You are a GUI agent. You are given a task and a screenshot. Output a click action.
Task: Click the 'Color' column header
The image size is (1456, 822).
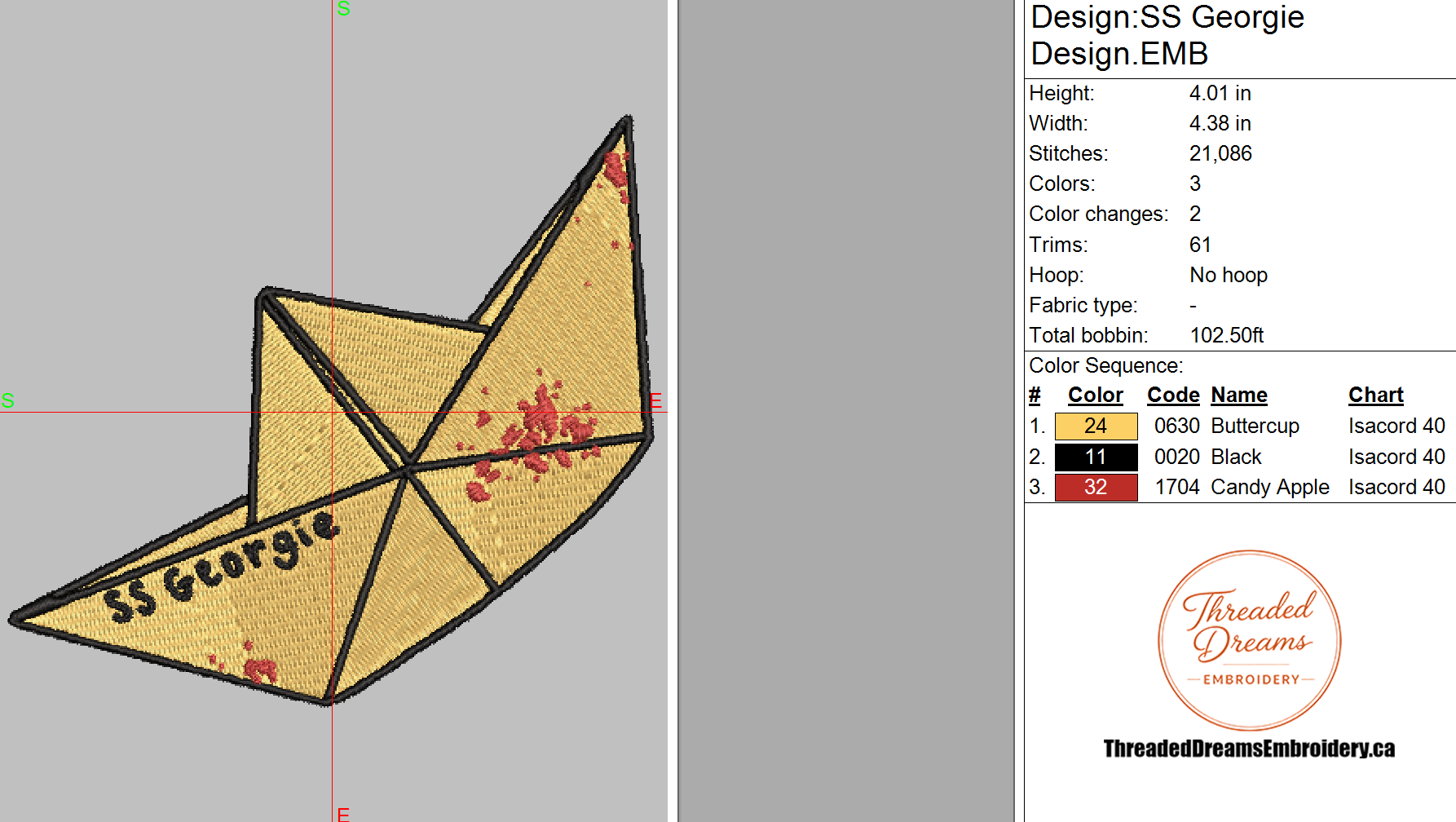tap(1096, 396)
